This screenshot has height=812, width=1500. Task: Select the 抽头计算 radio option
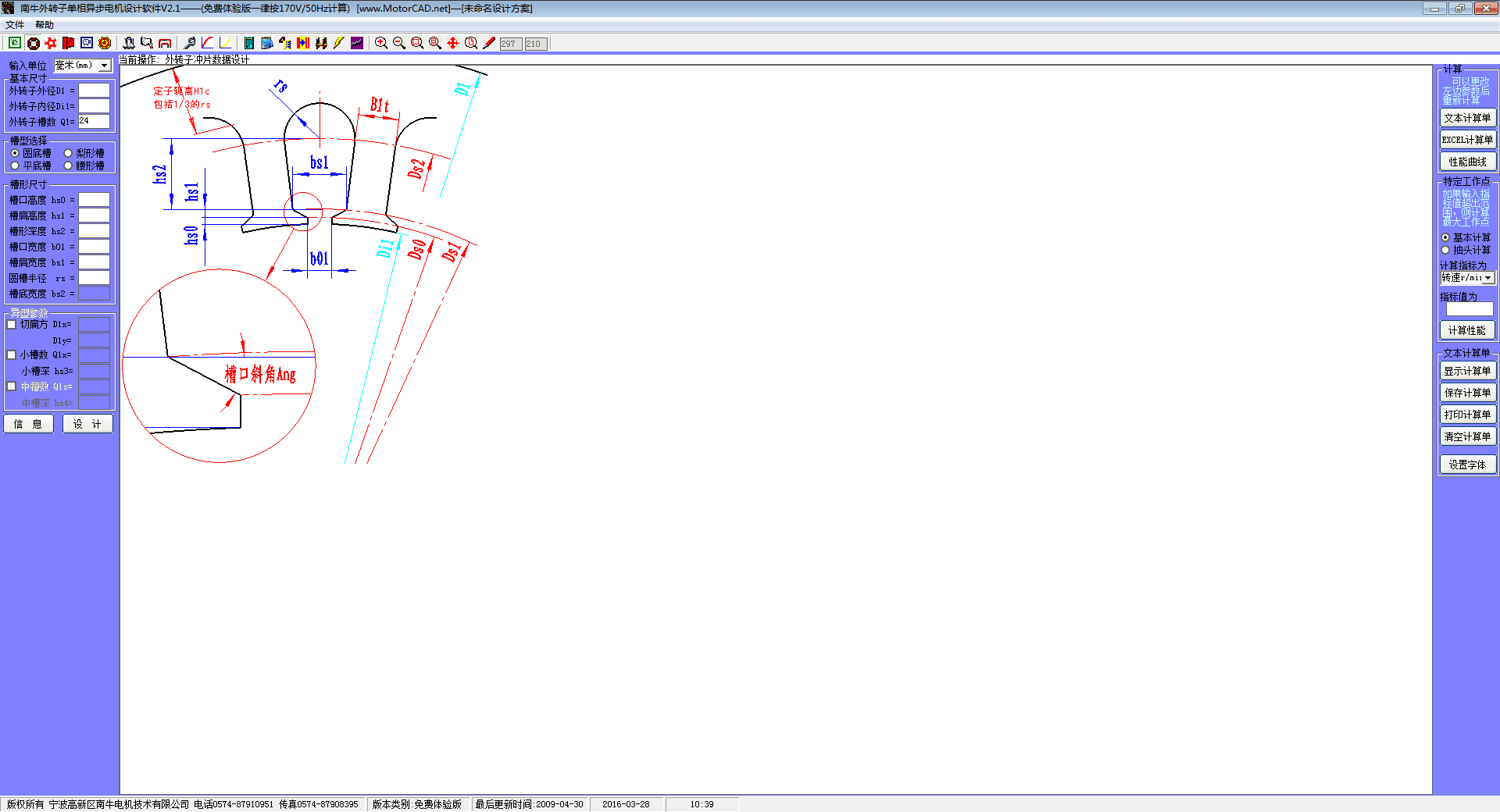pos(1445,251)
